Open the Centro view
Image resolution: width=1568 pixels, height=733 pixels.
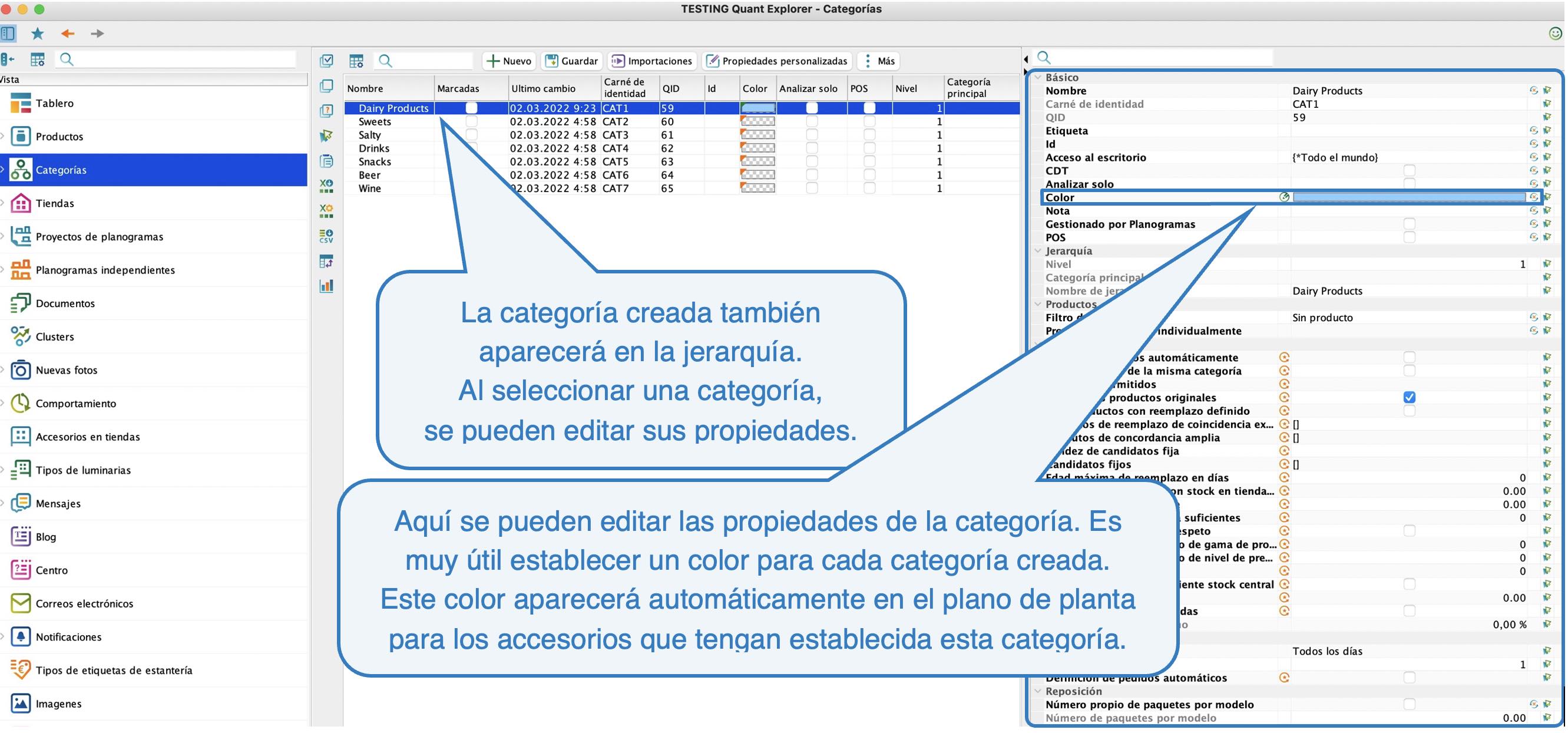[52, 570]
